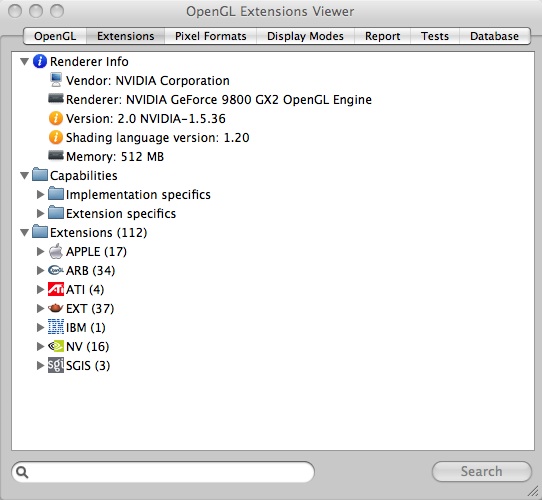Click the Search button
The image size is (542, 500).
click(x=482, y=471)
